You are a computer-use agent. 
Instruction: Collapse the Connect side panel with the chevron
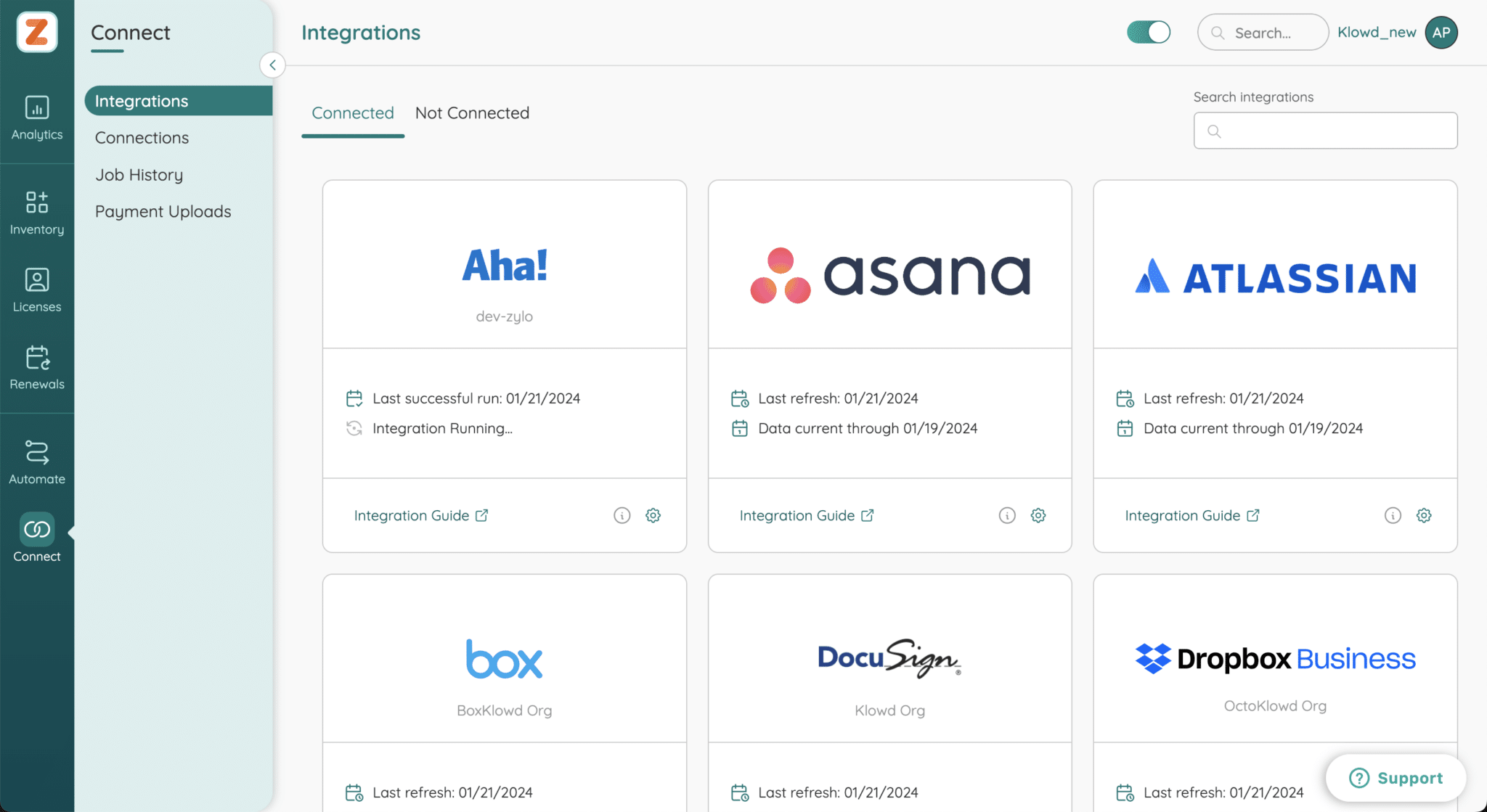pyautogui.click(x=272, y=65)
